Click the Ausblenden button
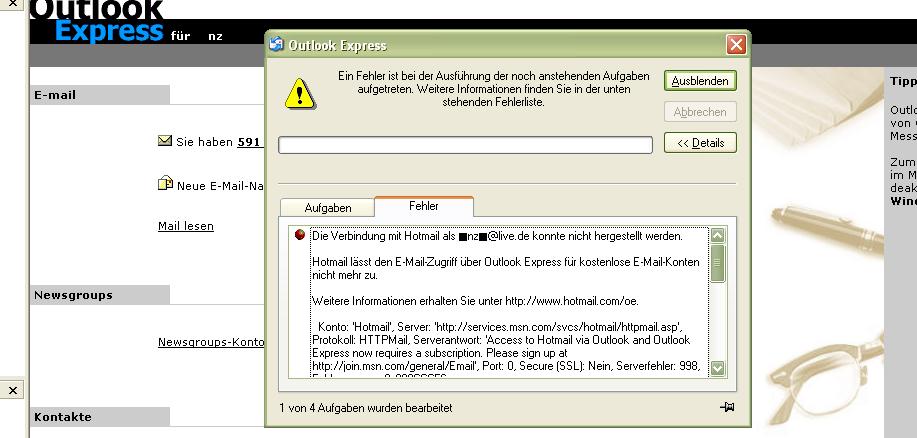917x438 pixels. pos(700,81)
